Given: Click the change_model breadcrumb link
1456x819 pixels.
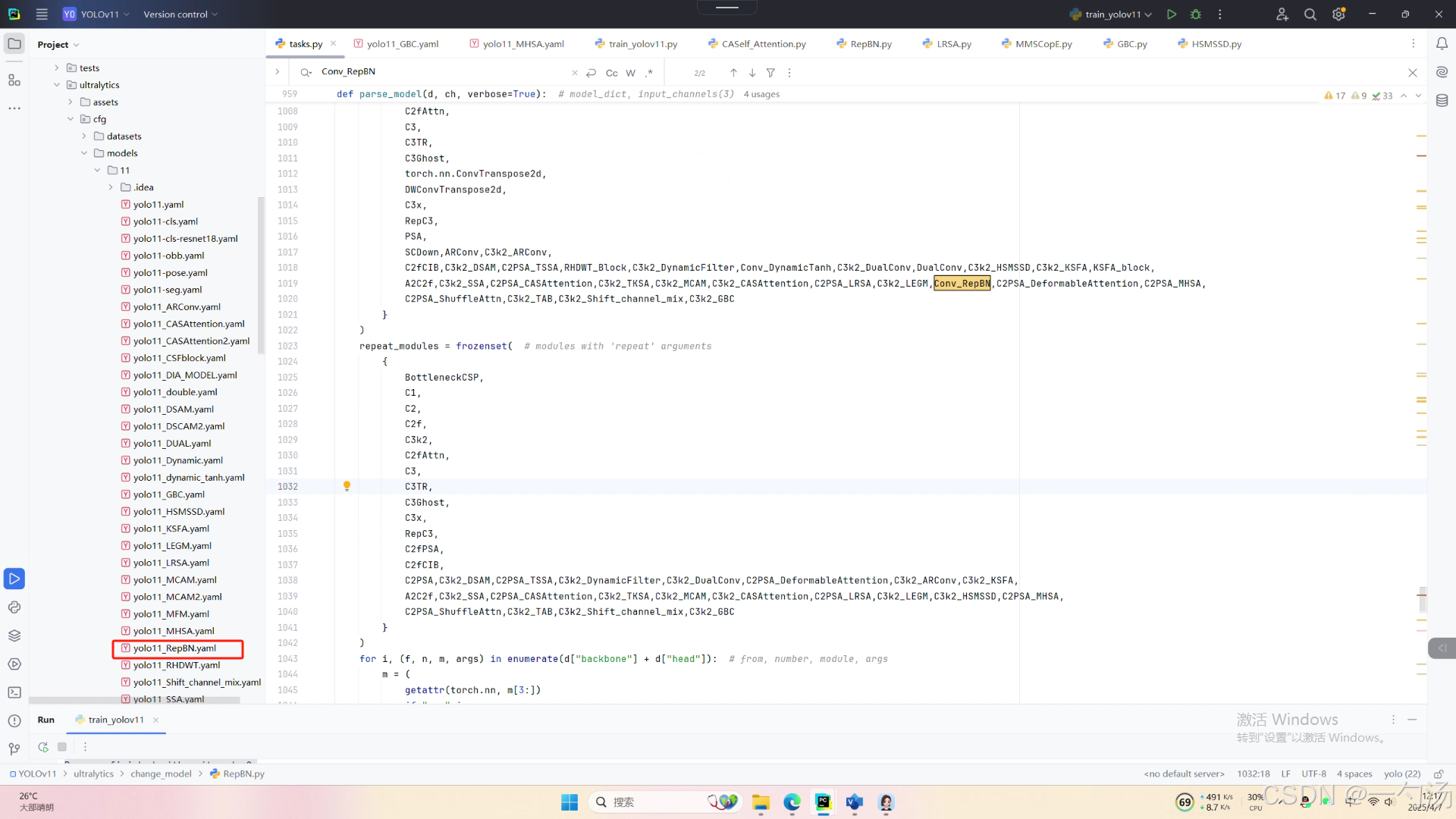Looking at the screenshot, I should [x=161, y=773].
